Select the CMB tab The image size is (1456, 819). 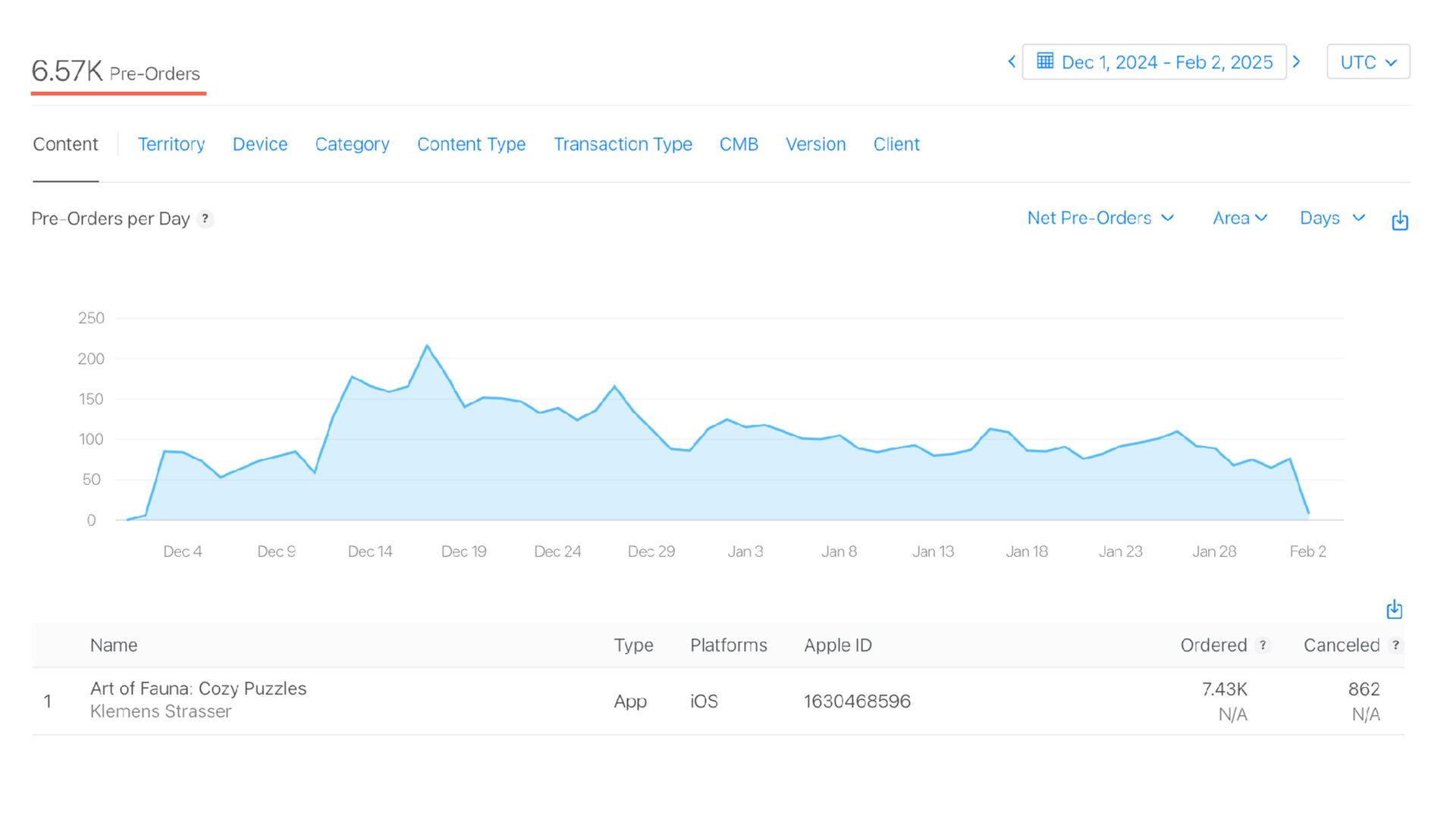click(739, 144)
